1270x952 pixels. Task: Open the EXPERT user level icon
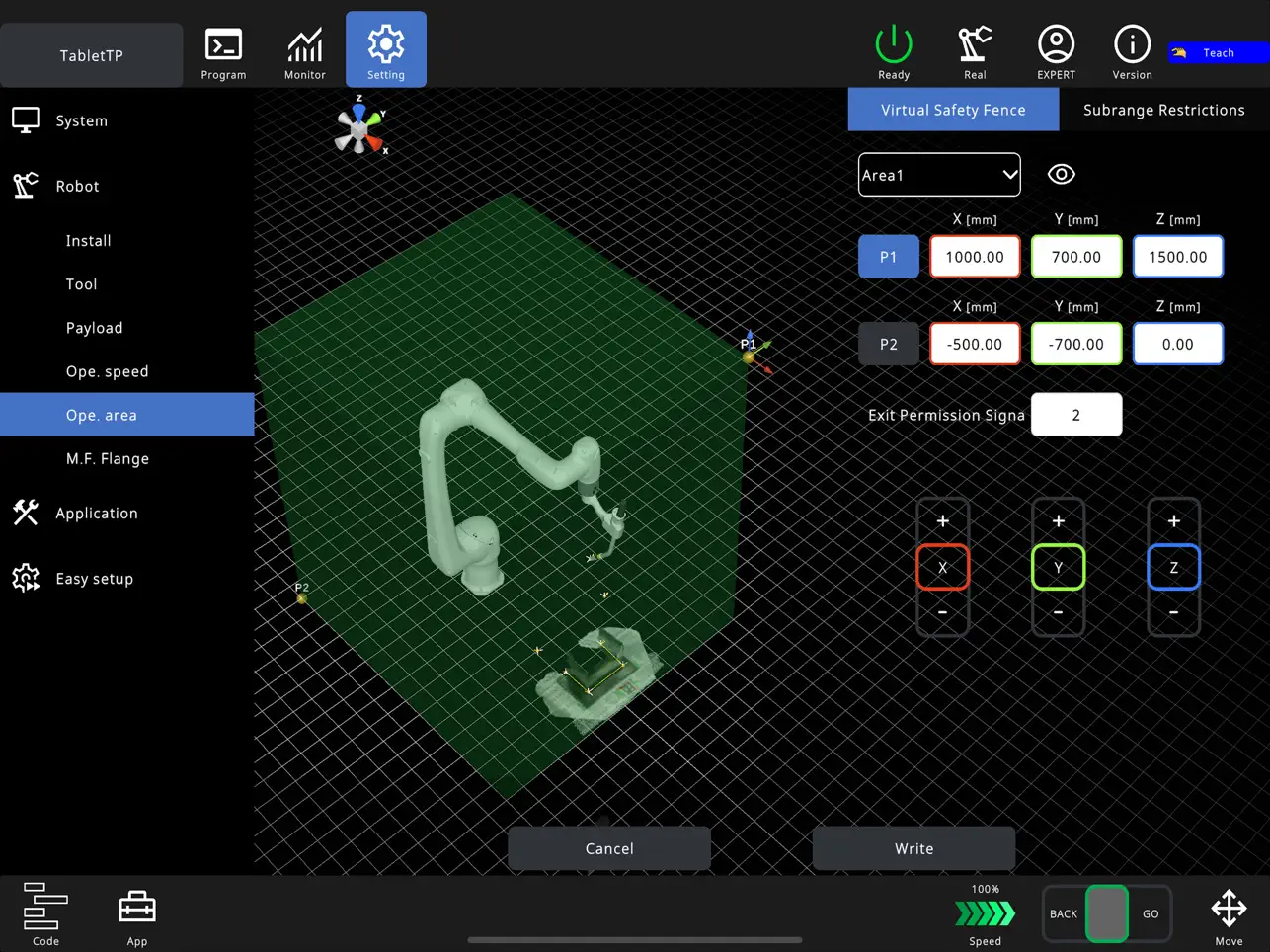coord(1056,53)
